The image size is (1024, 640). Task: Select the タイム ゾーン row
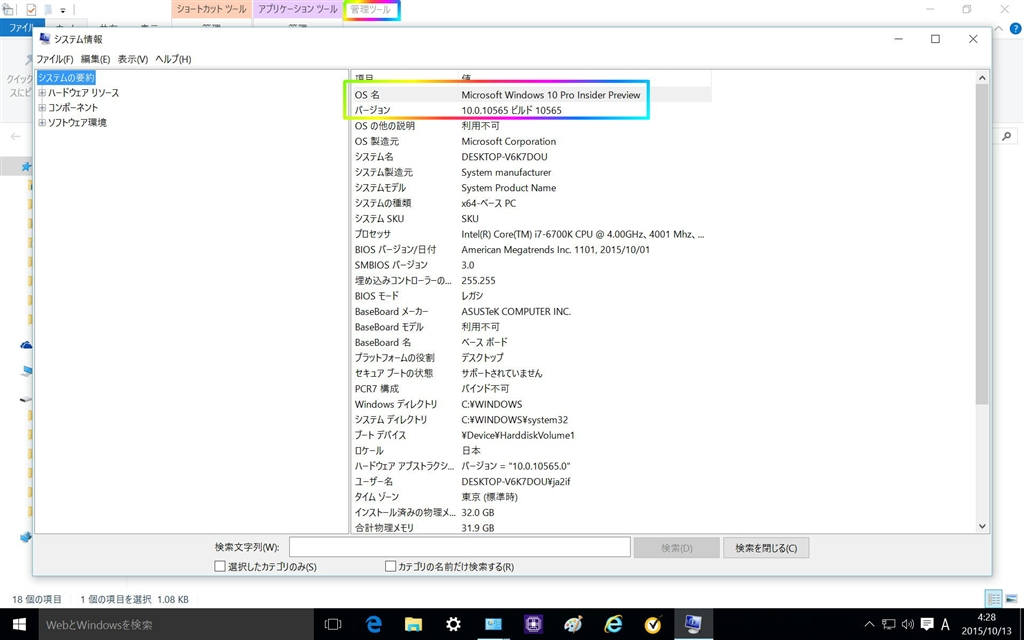click(531, 497)
